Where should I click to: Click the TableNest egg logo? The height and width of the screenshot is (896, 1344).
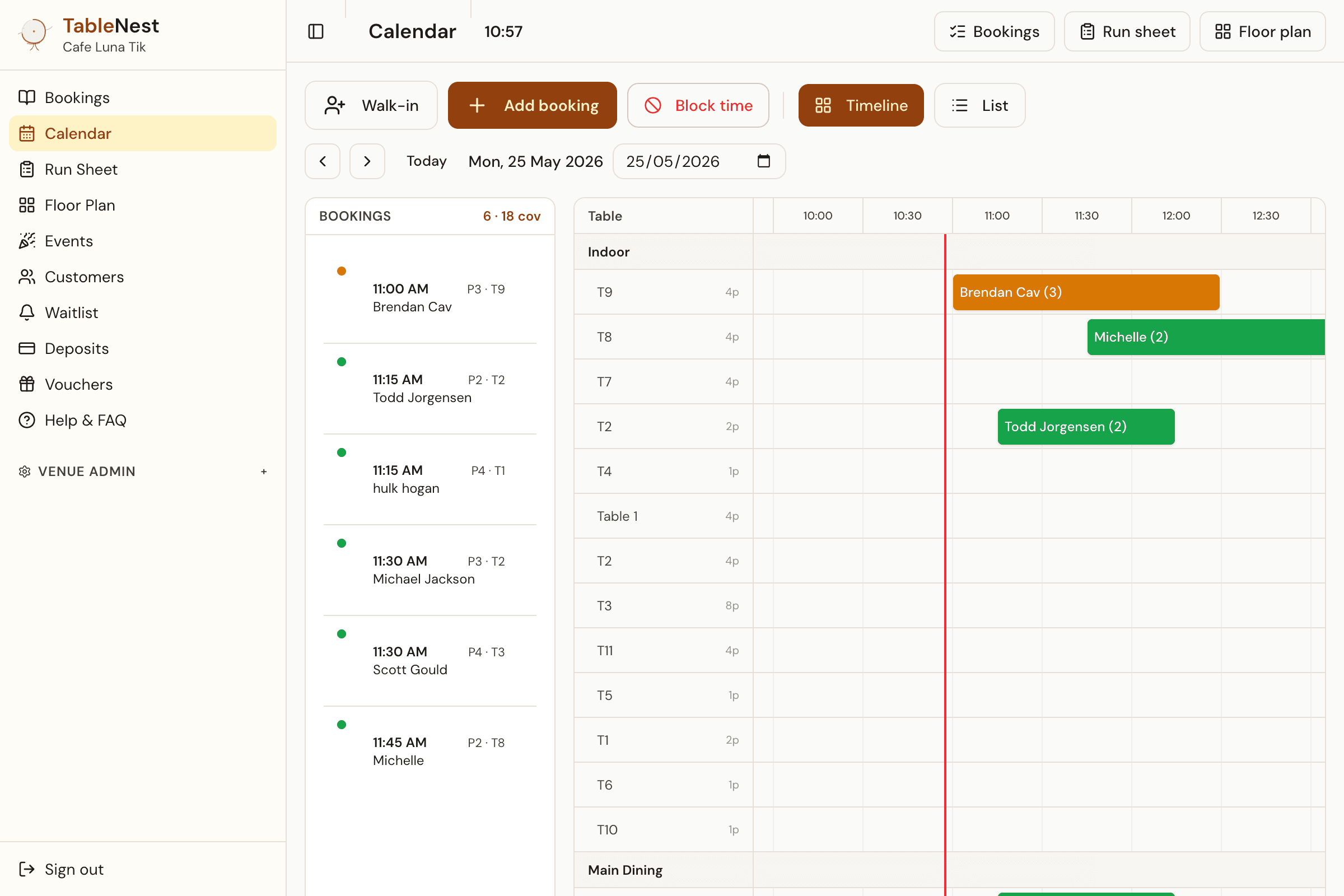[34, 34]
